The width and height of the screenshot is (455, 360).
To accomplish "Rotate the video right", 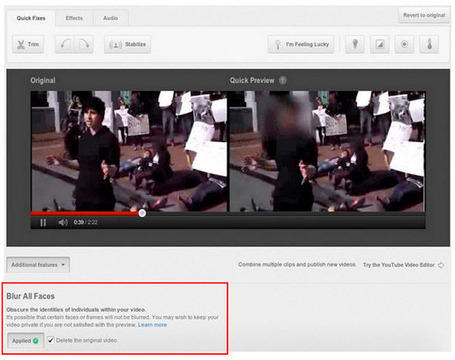I will coord(84,44).
